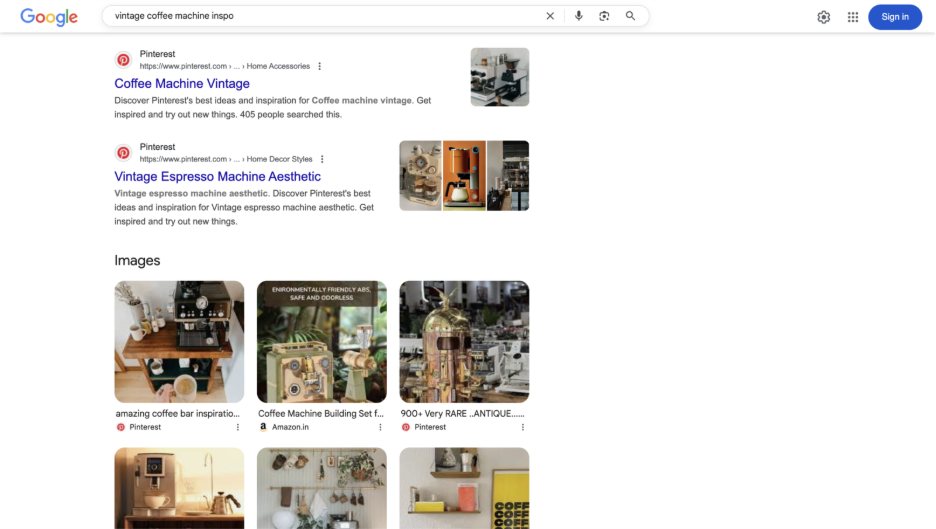
Task: Click Amazon favicon under Building Set image
Action: pos(263,427)
